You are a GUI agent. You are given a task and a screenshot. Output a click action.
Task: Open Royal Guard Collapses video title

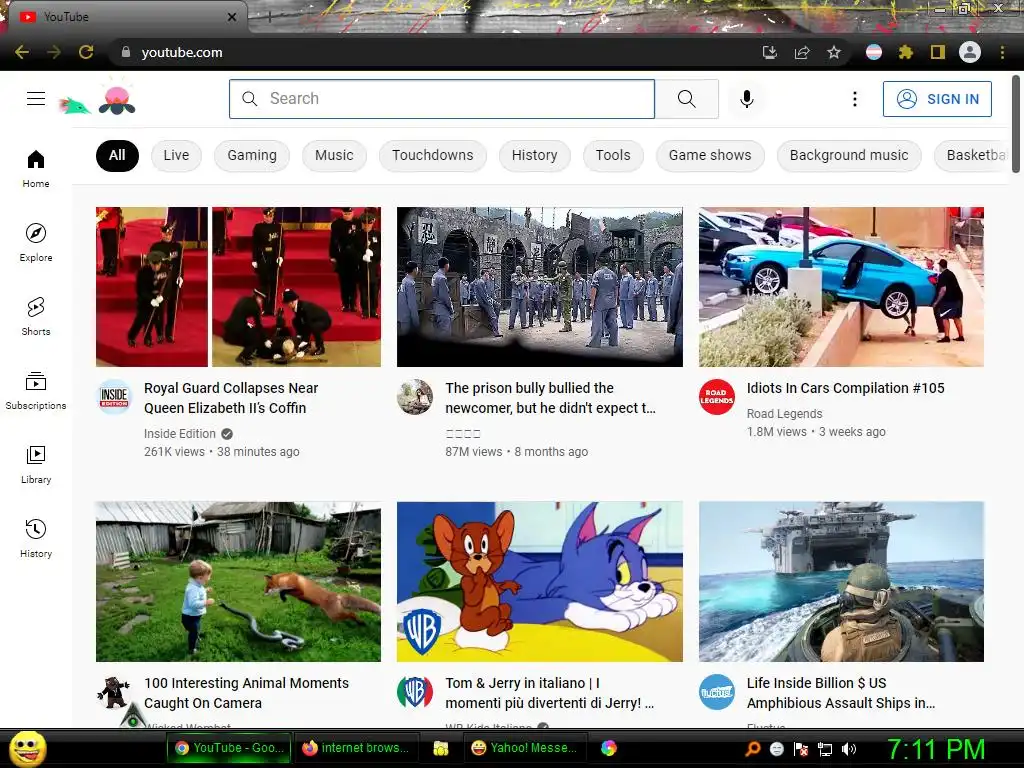231,398
